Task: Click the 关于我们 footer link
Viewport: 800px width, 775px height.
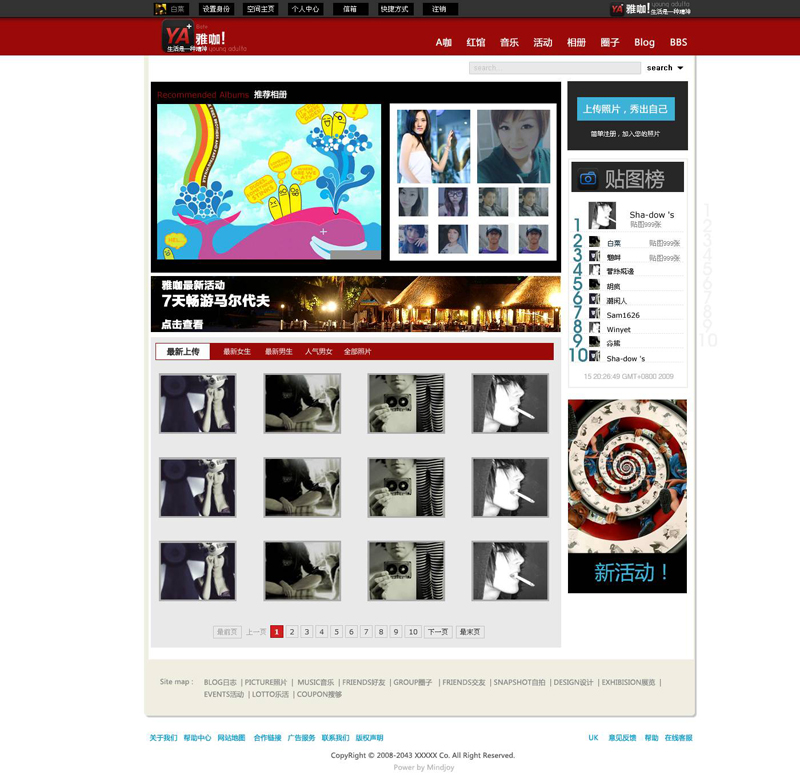Action: click(x=163, y=738)
